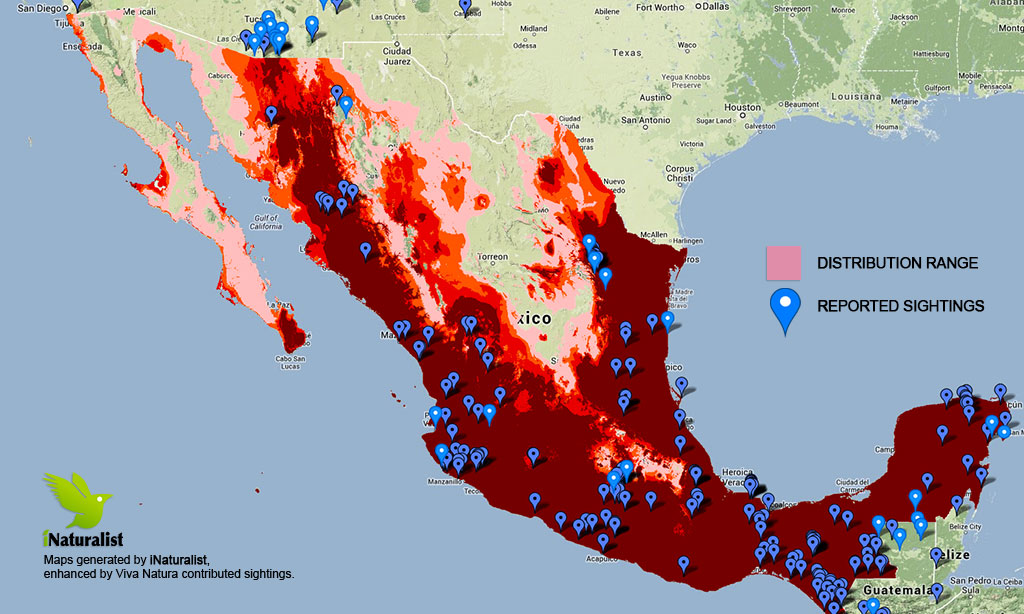Click the Manzanillo city label

pos(444,481)
